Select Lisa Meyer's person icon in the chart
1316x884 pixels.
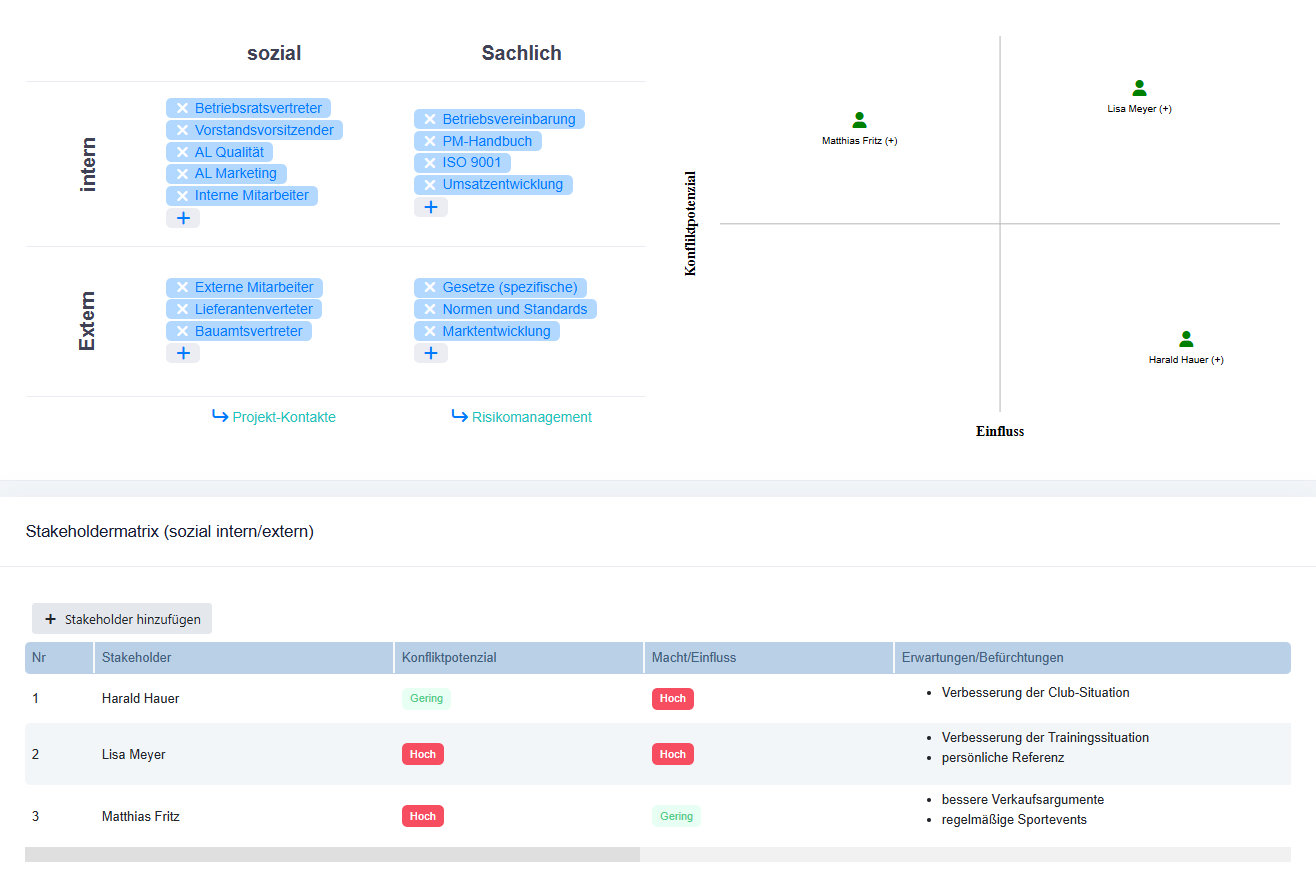[x=1139, y=88]
